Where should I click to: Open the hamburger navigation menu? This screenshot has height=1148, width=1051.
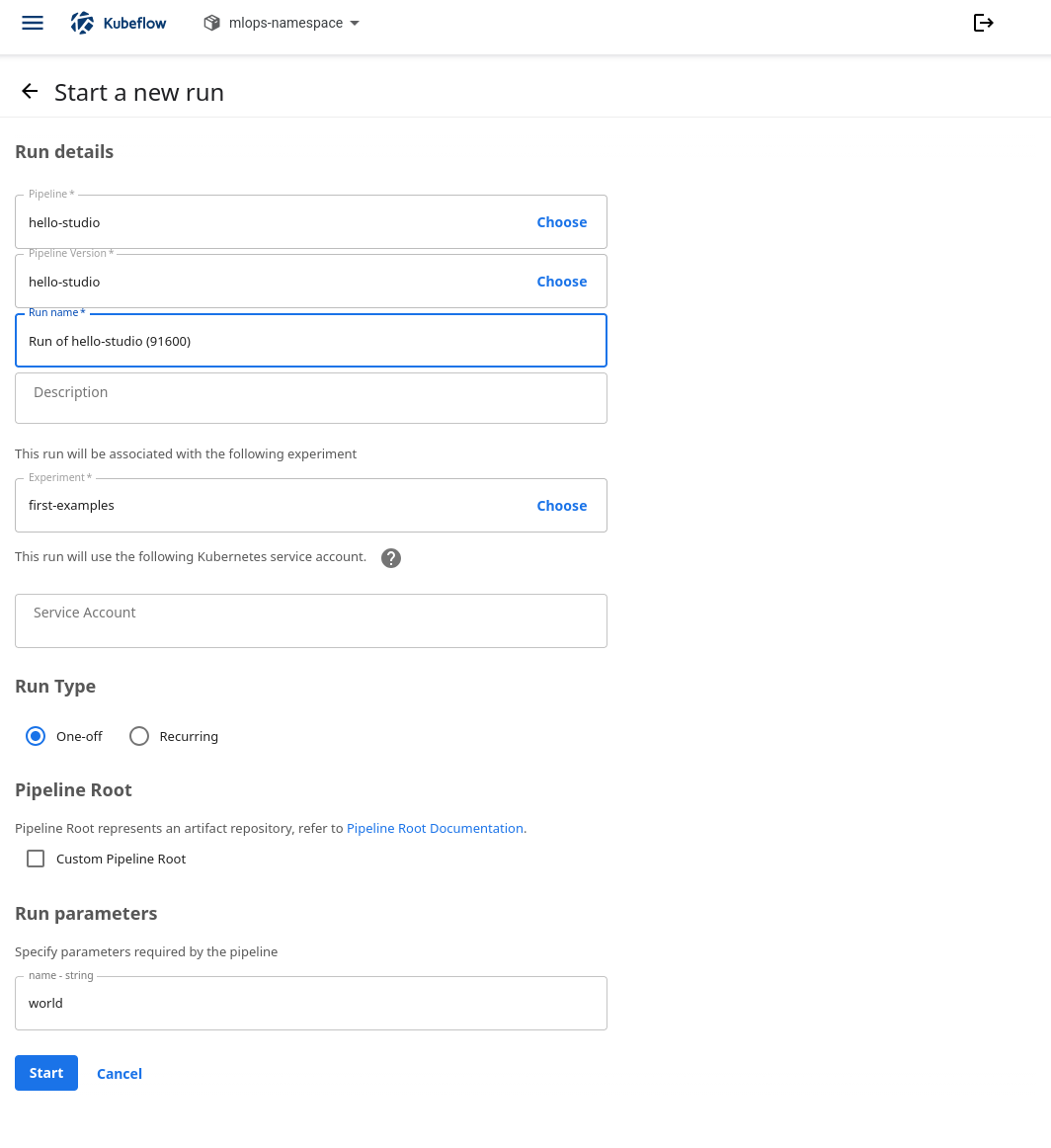pos(33,23)
